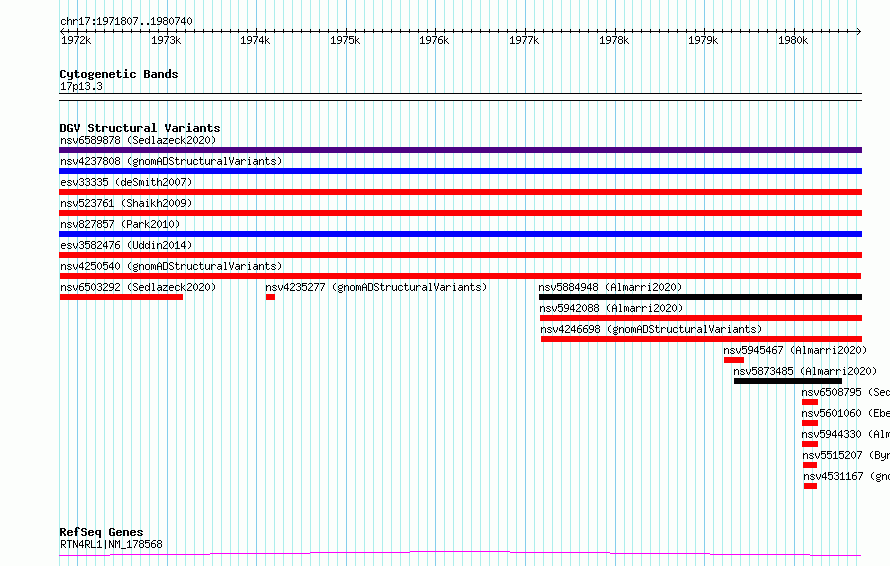Click the 1977k ruler tick label
890x566 pixels.
coord(524,40)
